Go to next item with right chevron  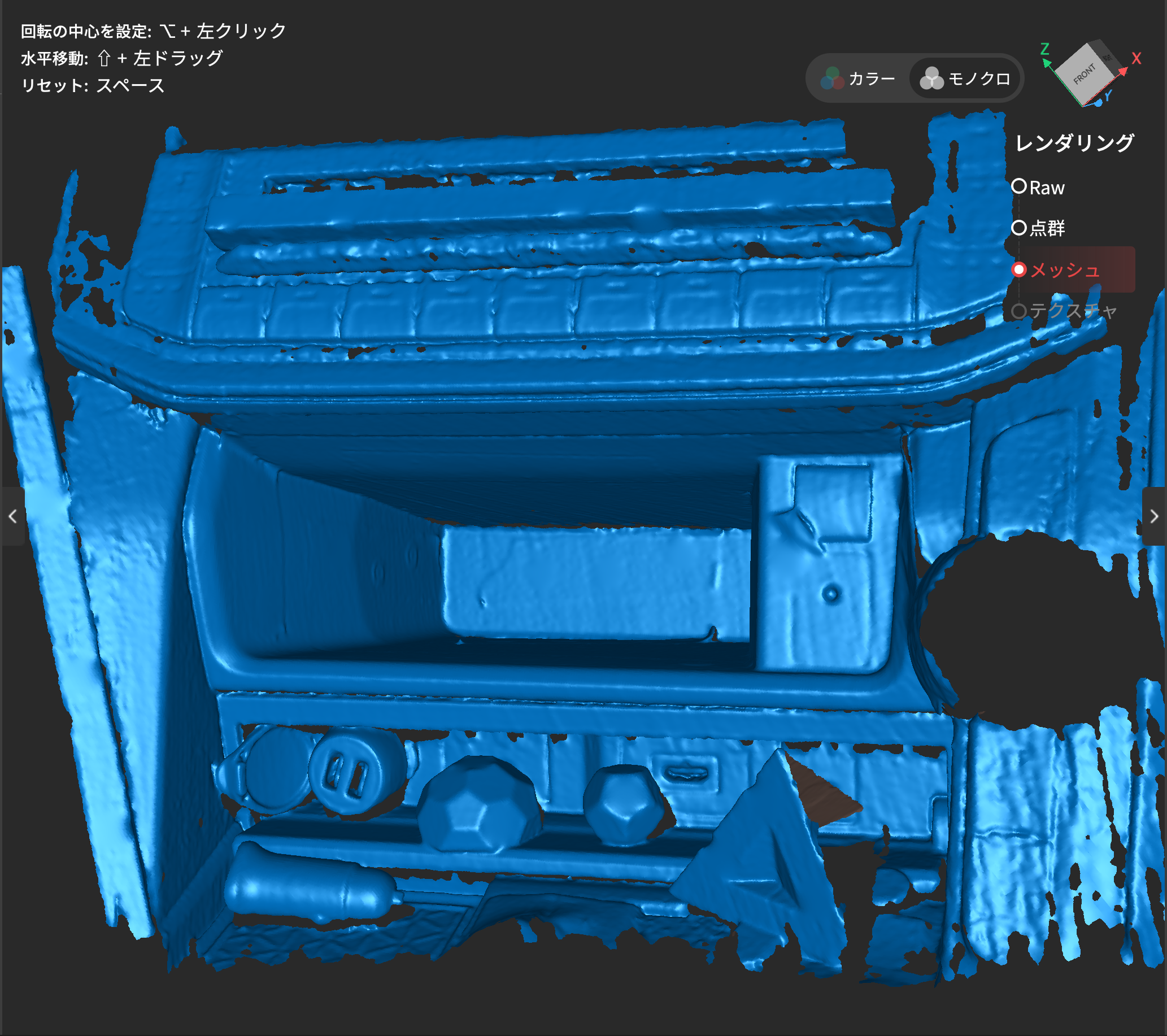(1154, 516)
